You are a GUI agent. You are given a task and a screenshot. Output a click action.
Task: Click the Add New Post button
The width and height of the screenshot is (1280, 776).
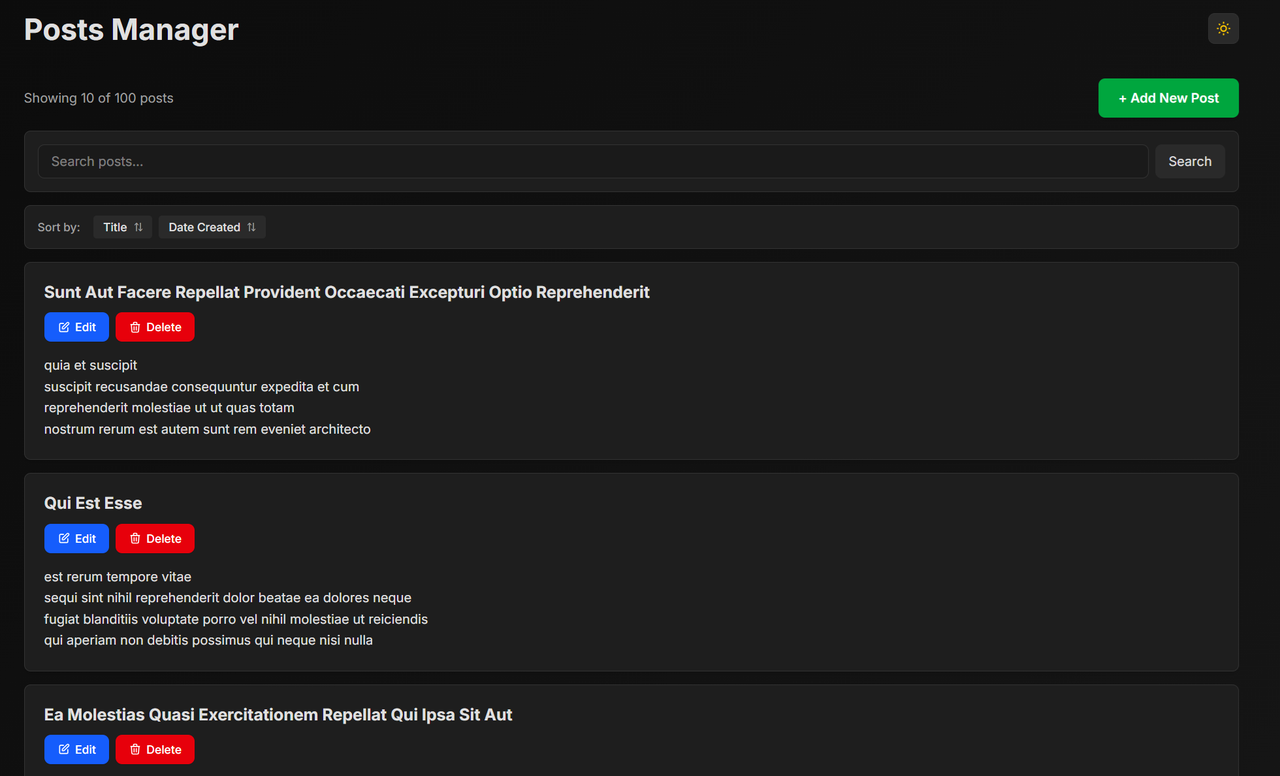tap(1168, 97)
